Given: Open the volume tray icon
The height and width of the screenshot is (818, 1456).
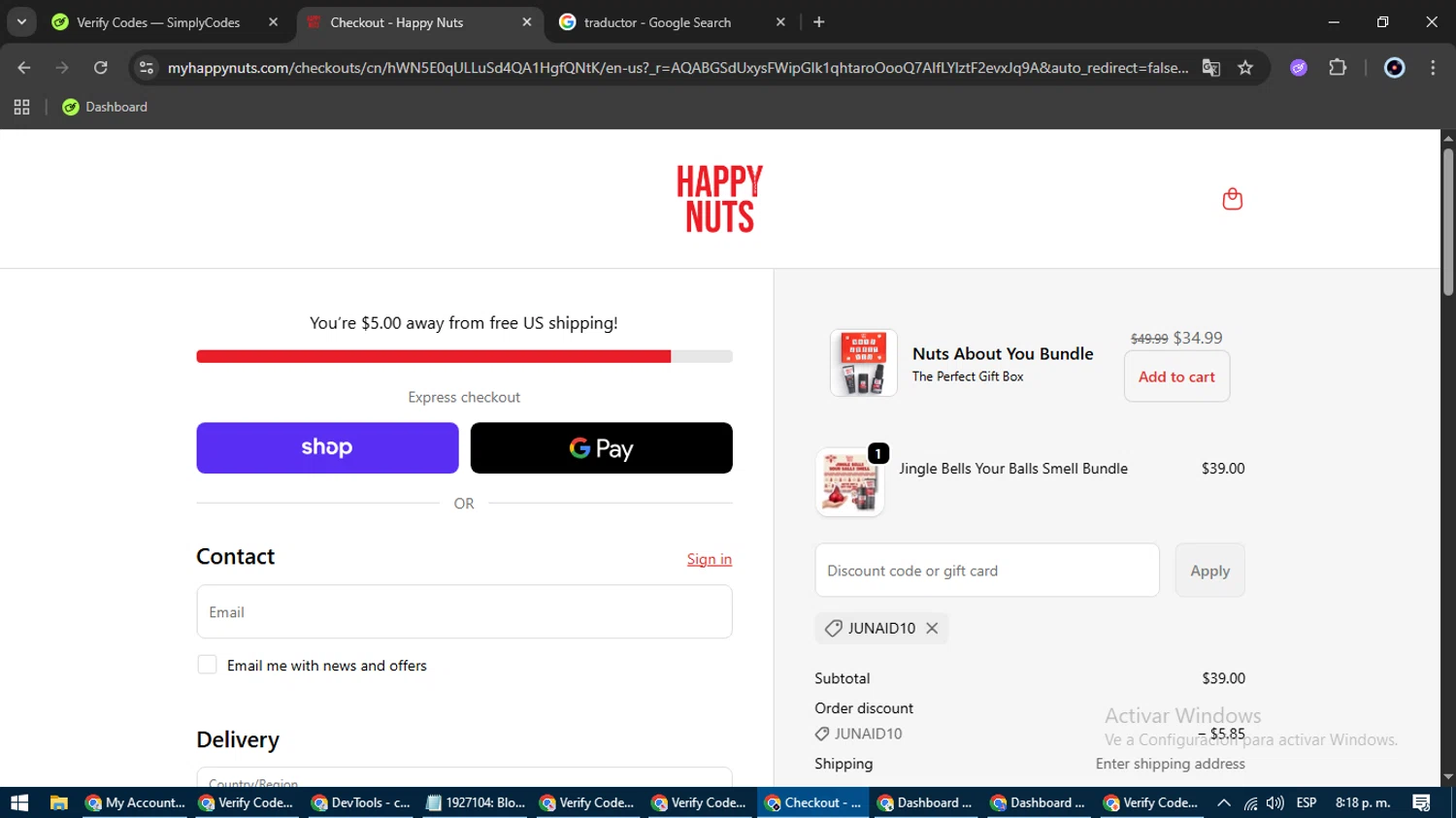Looking at the screenshot, I should 1274,802.
